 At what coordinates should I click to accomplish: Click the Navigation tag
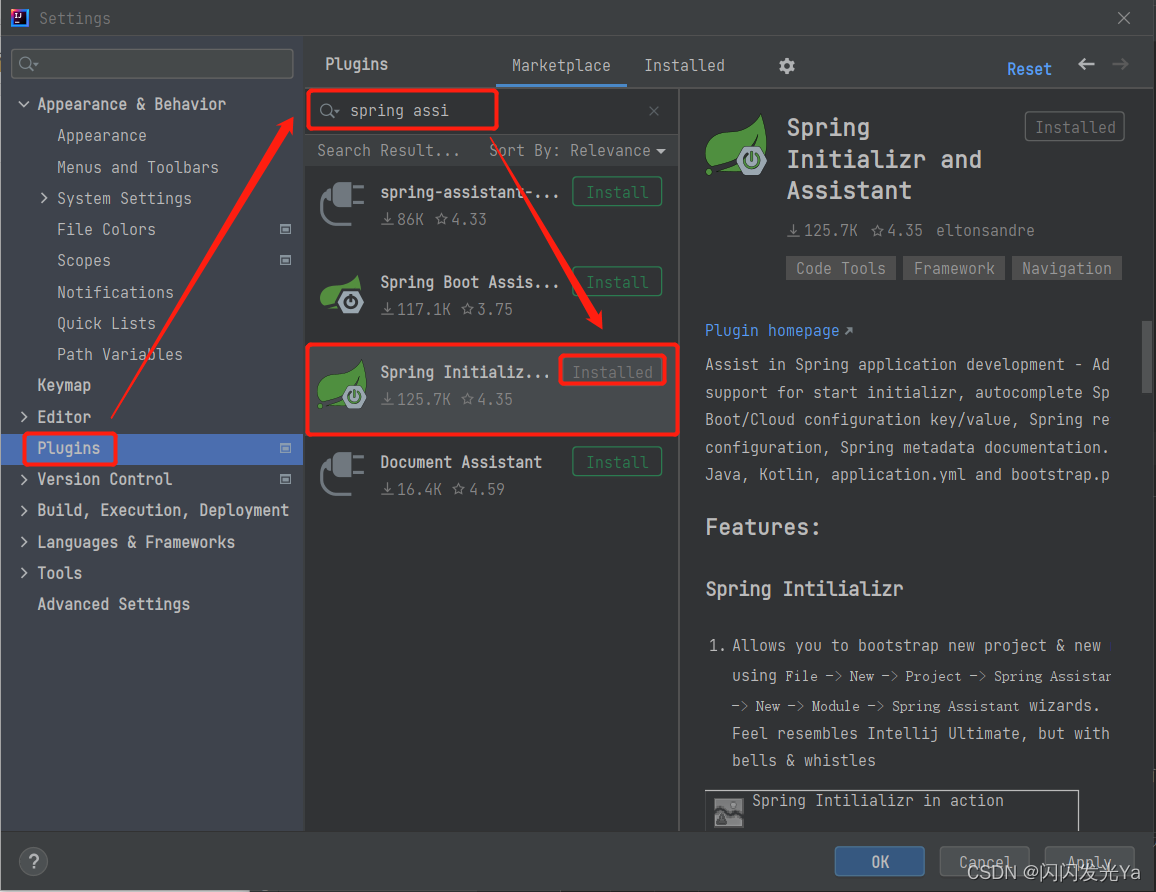[x=1067, y=268]
